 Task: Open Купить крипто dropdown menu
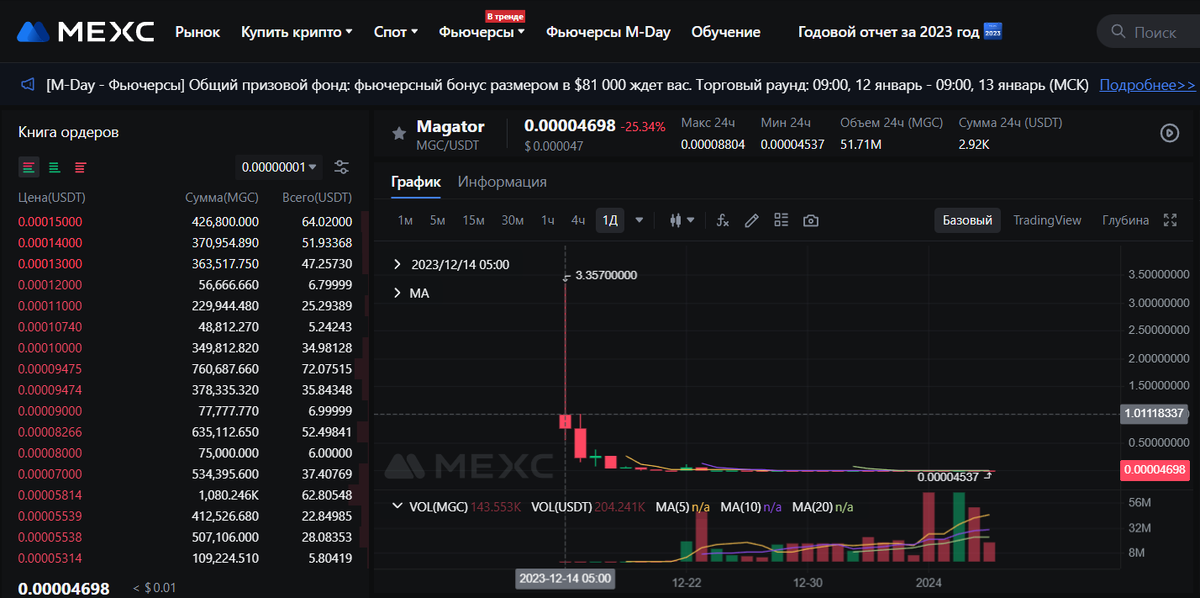pos(297,32)
